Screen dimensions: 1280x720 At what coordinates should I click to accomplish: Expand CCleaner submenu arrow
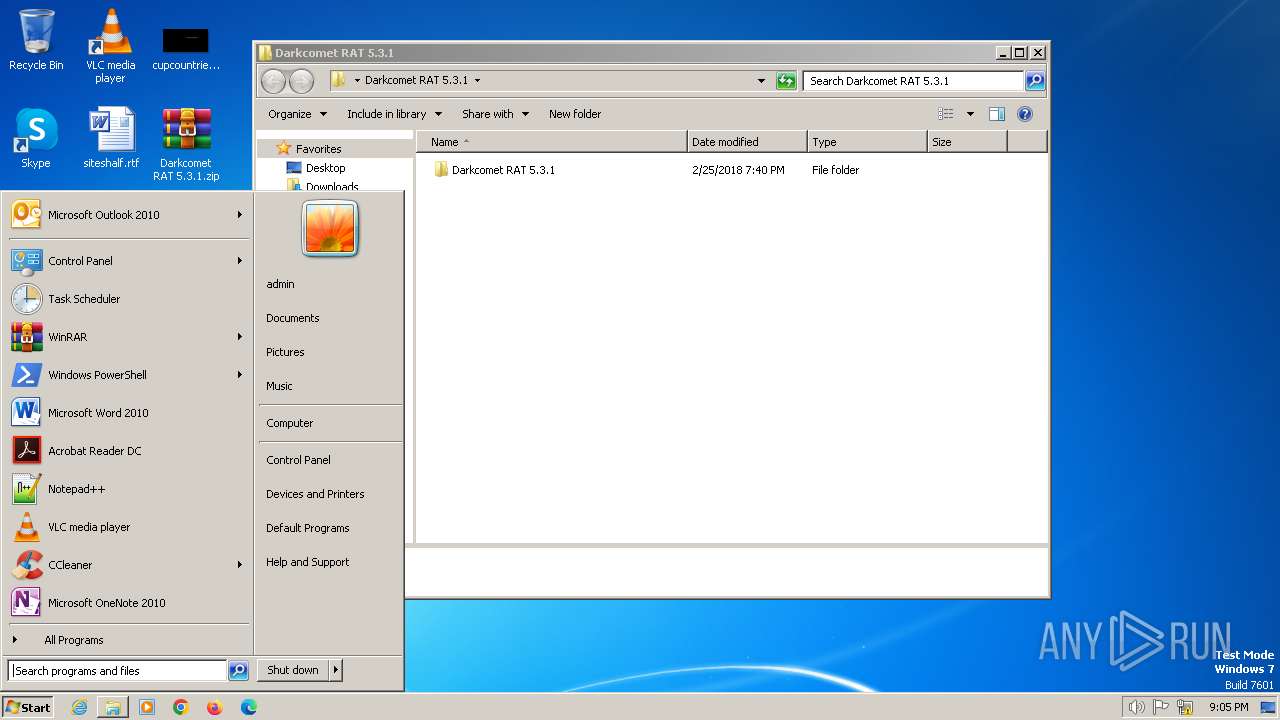point(240,565)
